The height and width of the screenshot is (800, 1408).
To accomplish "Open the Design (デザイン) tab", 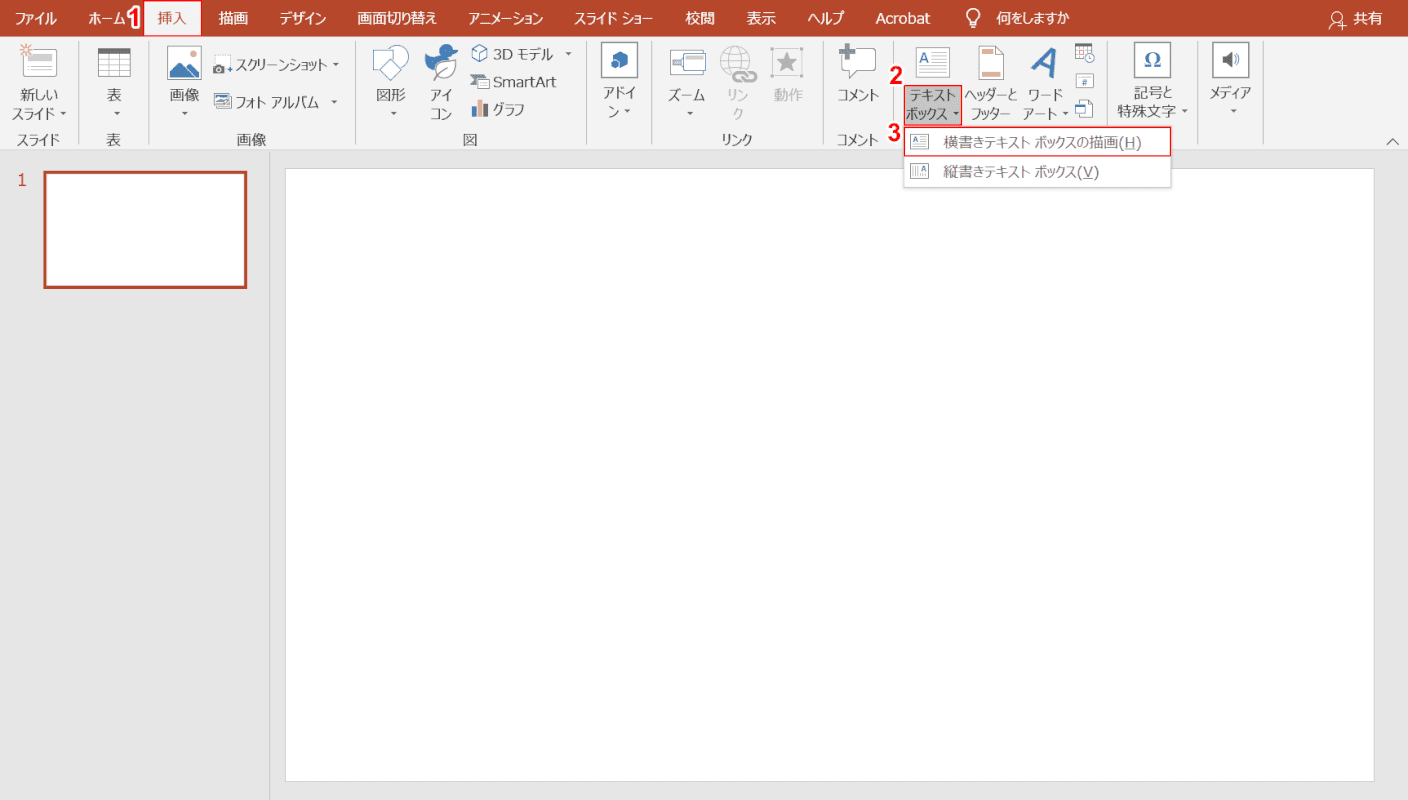I will pos(303,18).
